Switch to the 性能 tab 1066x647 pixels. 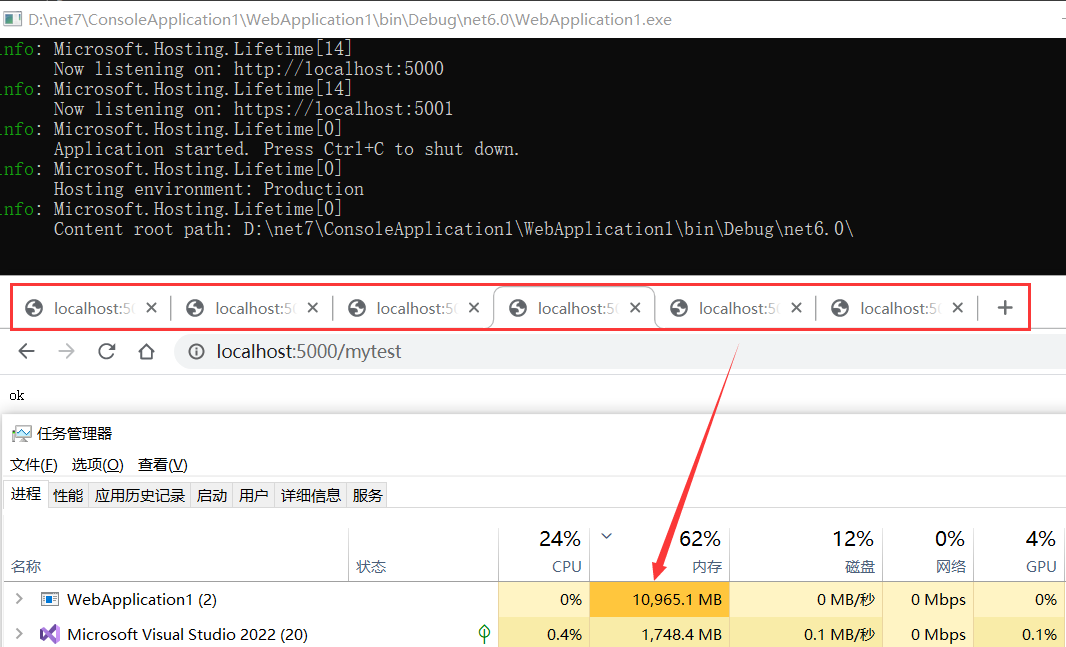pos(68,495)
